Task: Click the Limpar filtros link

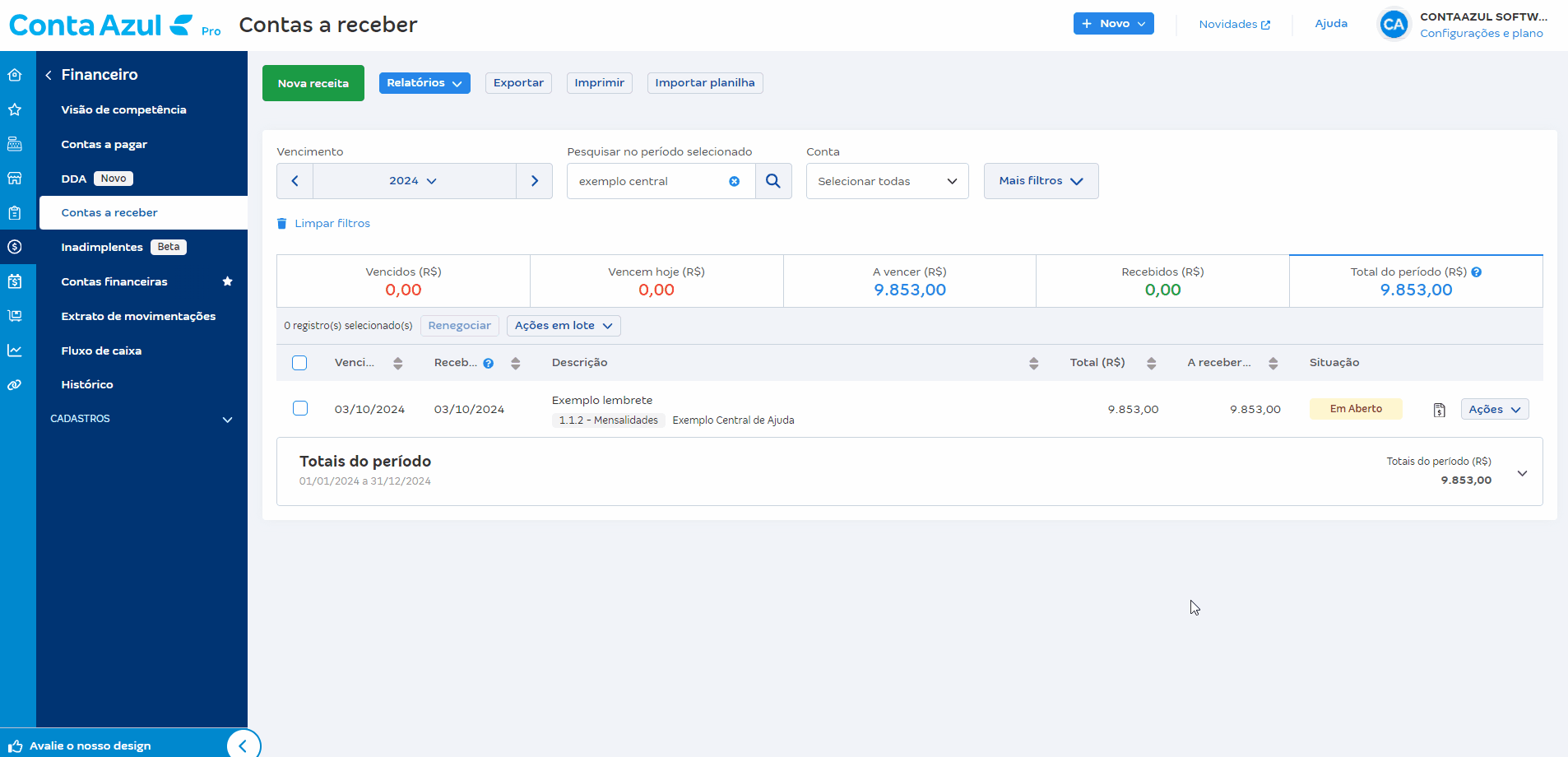Action: [x=332, y=224]
